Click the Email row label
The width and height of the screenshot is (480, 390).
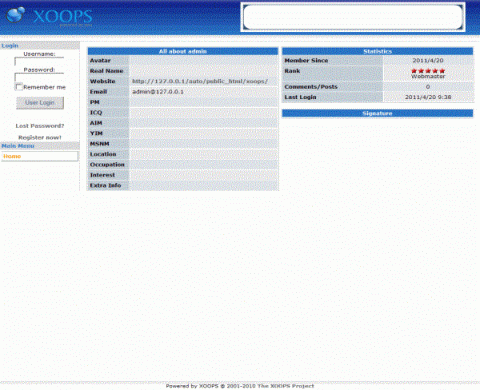[x=98, y=92]
